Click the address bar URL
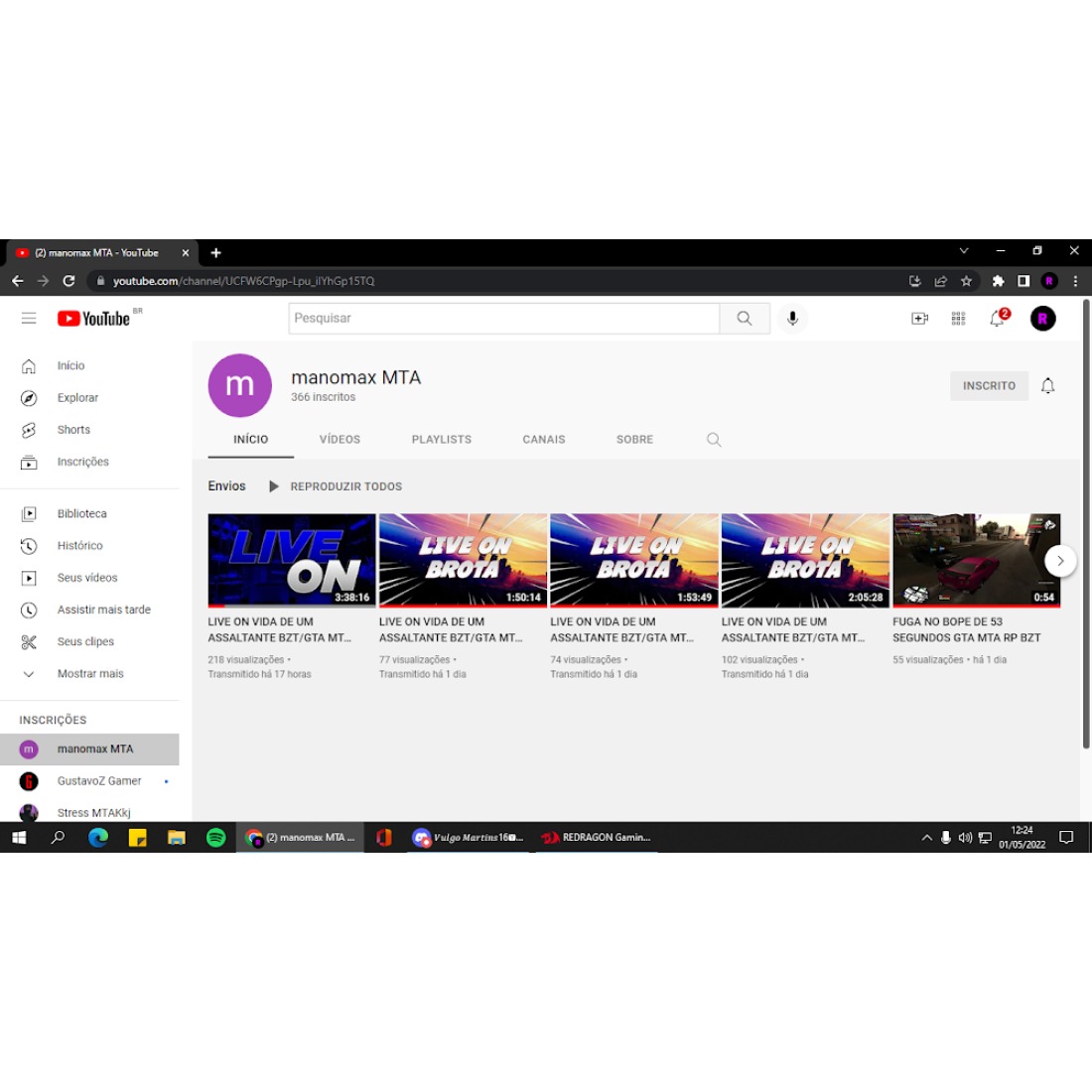Viewport: 1092px width, 1092px height. click(x=244, y=281)
